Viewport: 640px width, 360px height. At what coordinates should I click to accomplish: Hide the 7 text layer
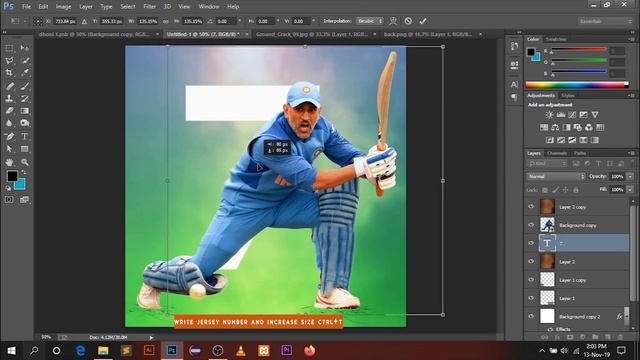(x=531, y=243)
